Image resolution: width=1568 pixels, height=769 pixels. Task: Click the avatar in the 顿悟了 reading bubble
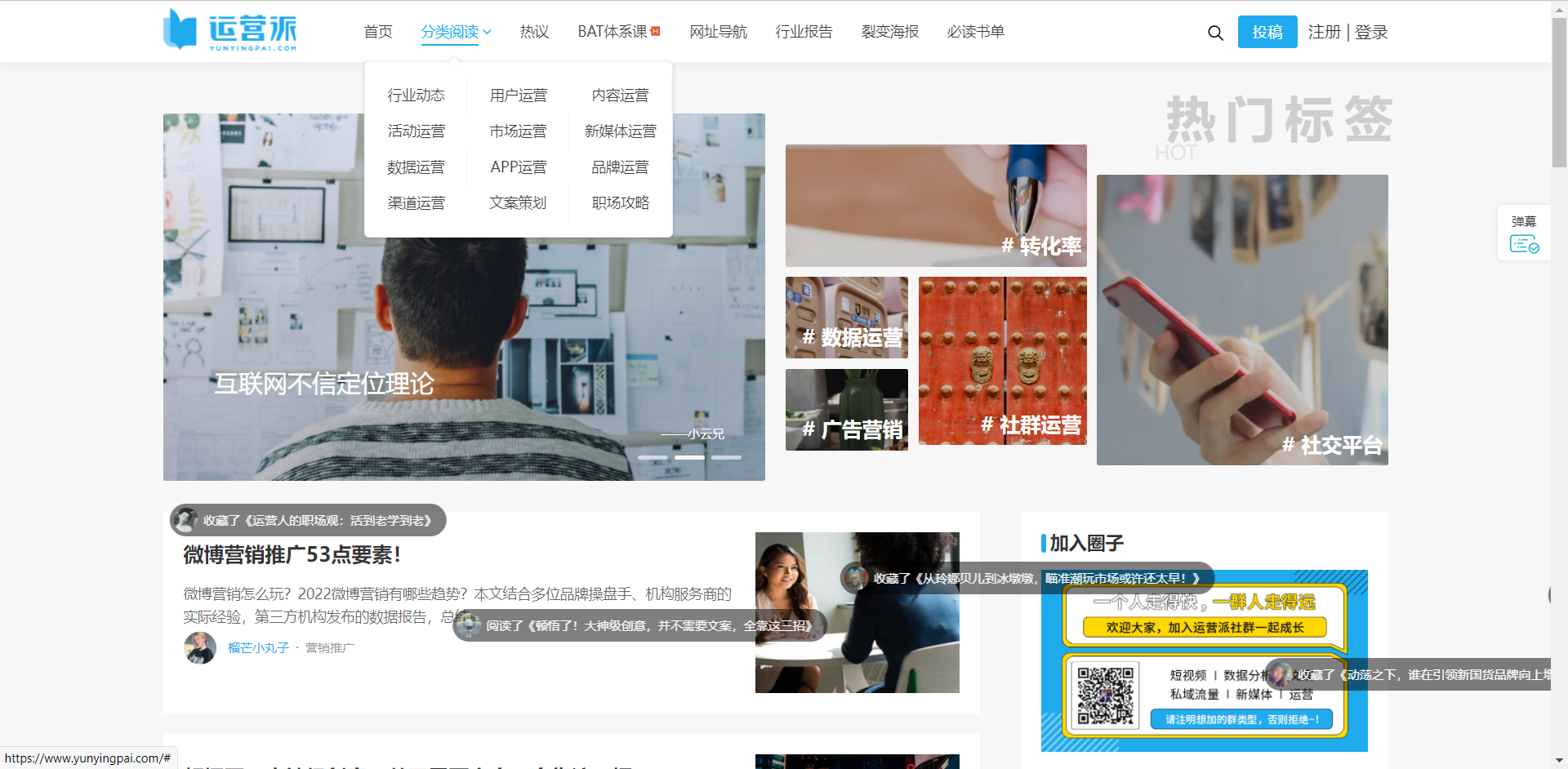(470, 624)
